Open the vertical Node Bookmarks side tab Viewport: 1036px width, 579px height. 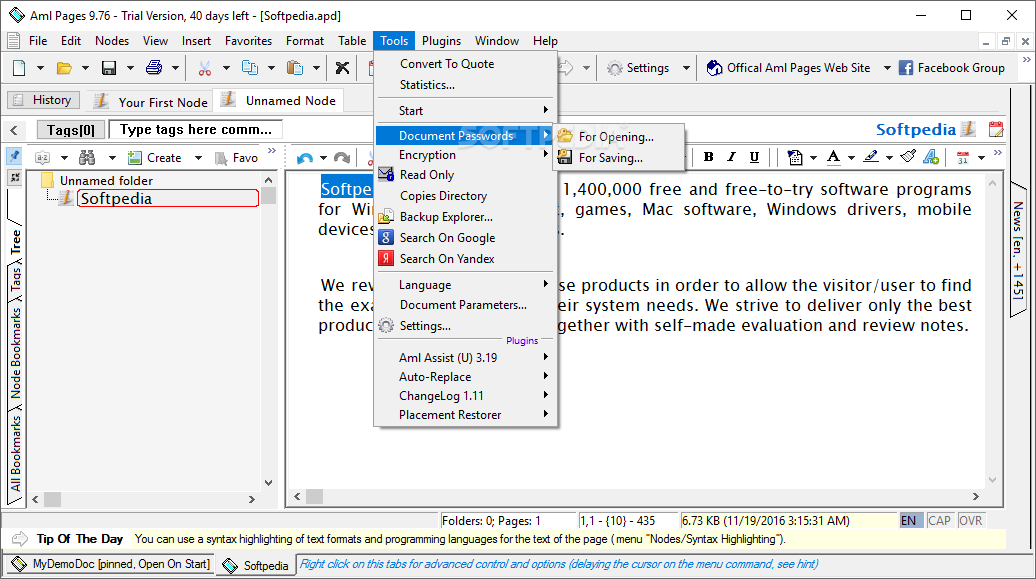pos(15,353)
